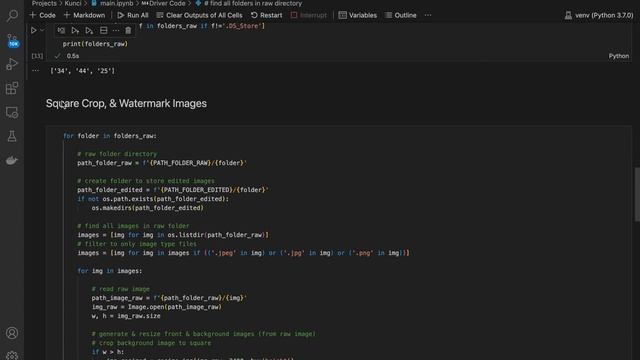Show the notebook Outline

(400, 15)
